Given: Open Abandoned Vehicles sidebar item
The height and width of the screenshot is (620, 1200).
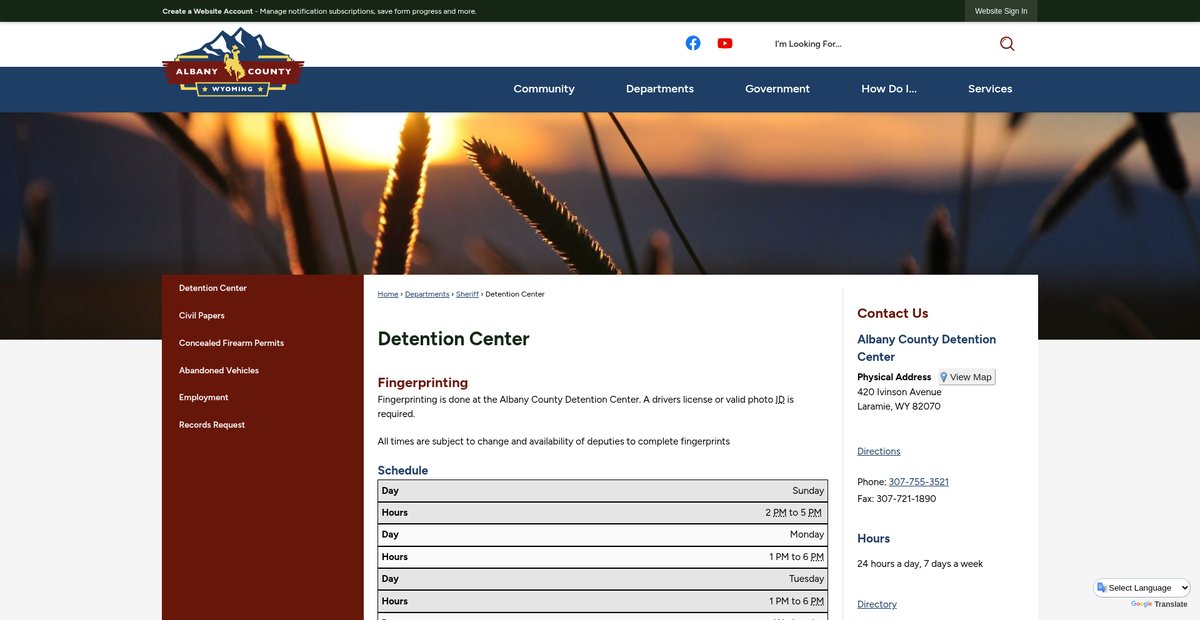Looking at the screenshot, I should click(219, 370).
